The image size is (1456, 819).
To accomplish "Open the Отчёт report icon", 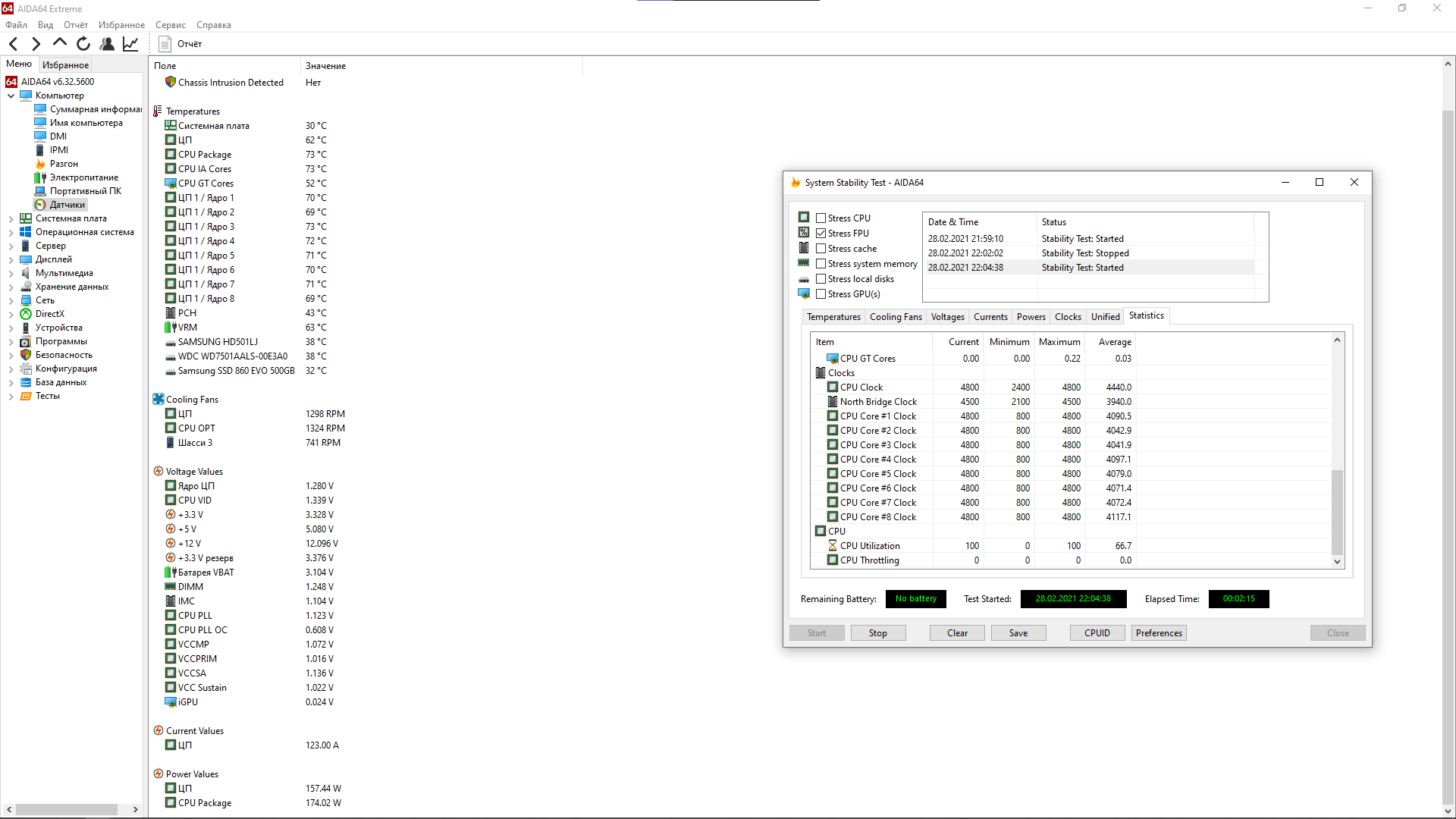I will coord(165,44).
